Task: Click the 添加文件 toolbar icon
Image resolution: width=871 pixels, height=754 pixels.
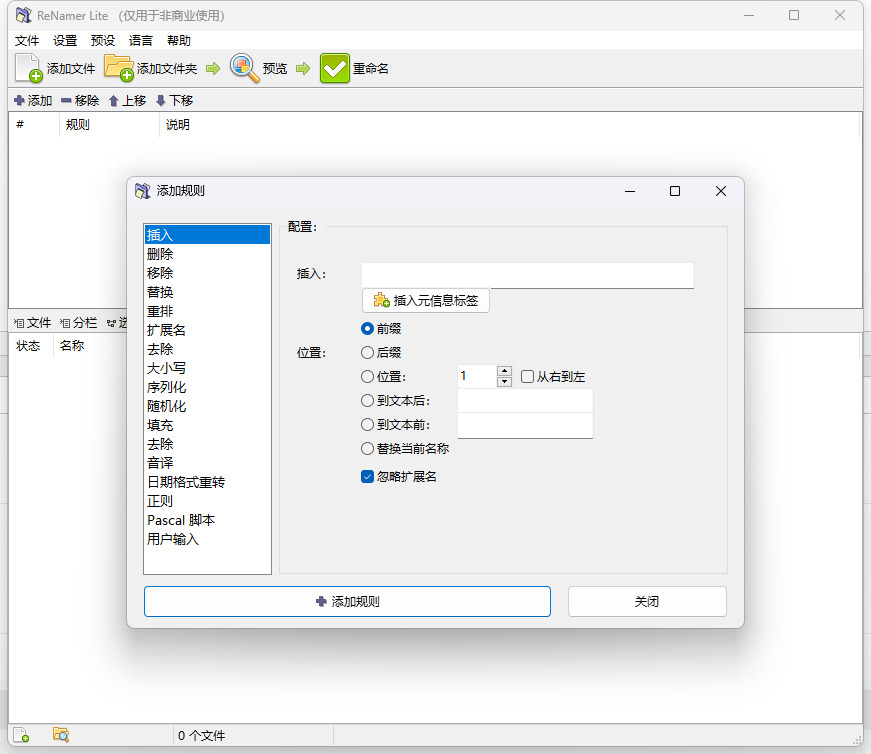Action: click(x=28, y=68)
